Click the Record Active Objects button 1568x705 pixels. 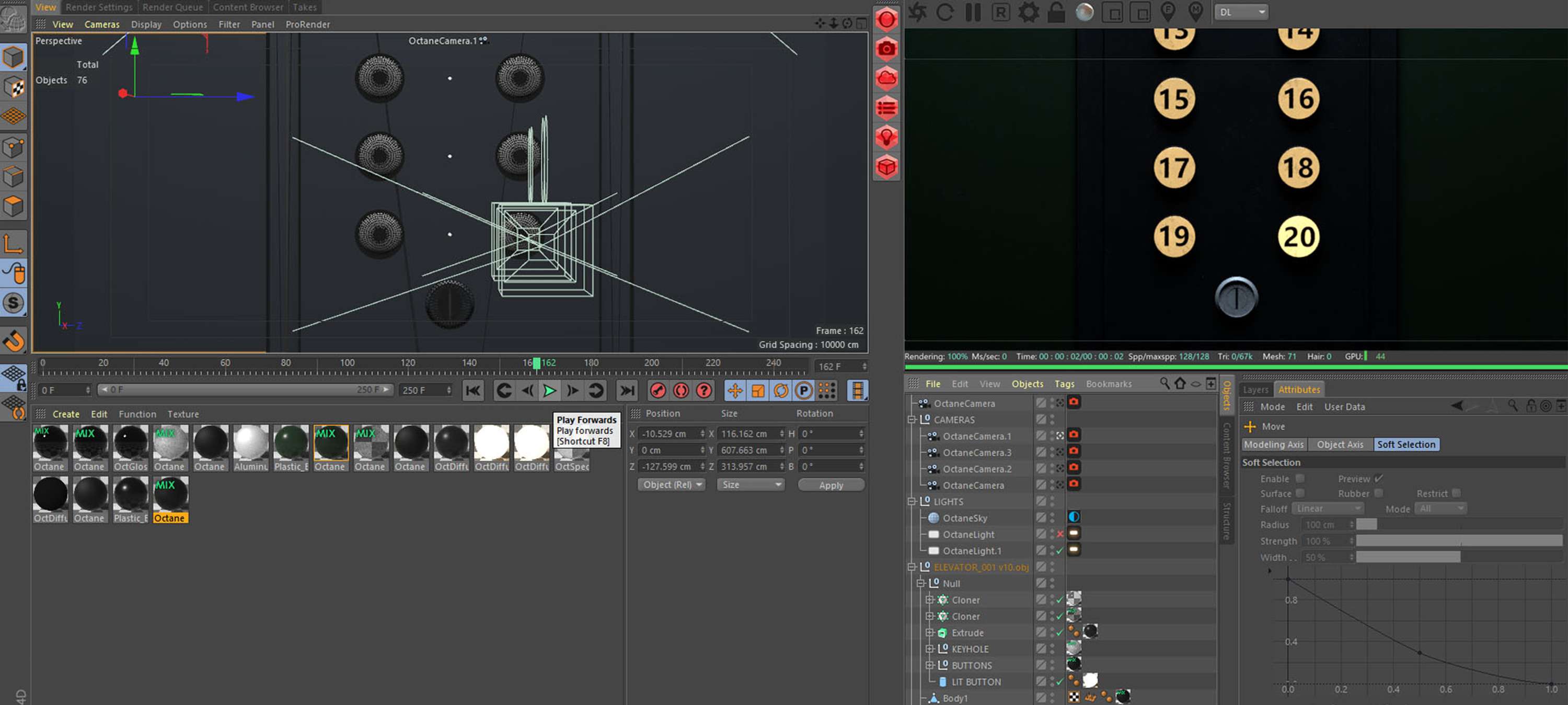[658, 391]
